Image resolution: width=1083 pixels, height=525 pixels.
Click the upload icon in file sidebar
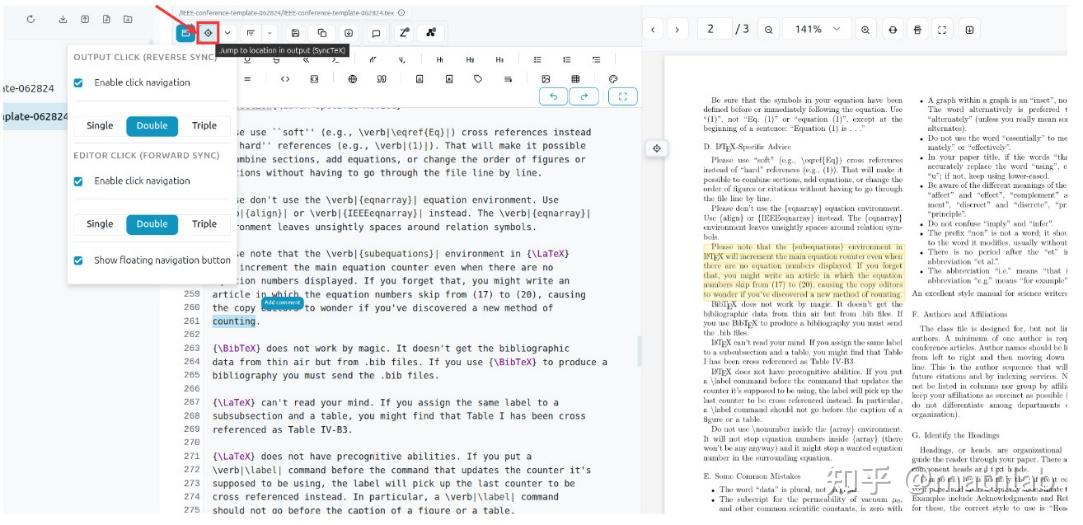click(85, 19)
